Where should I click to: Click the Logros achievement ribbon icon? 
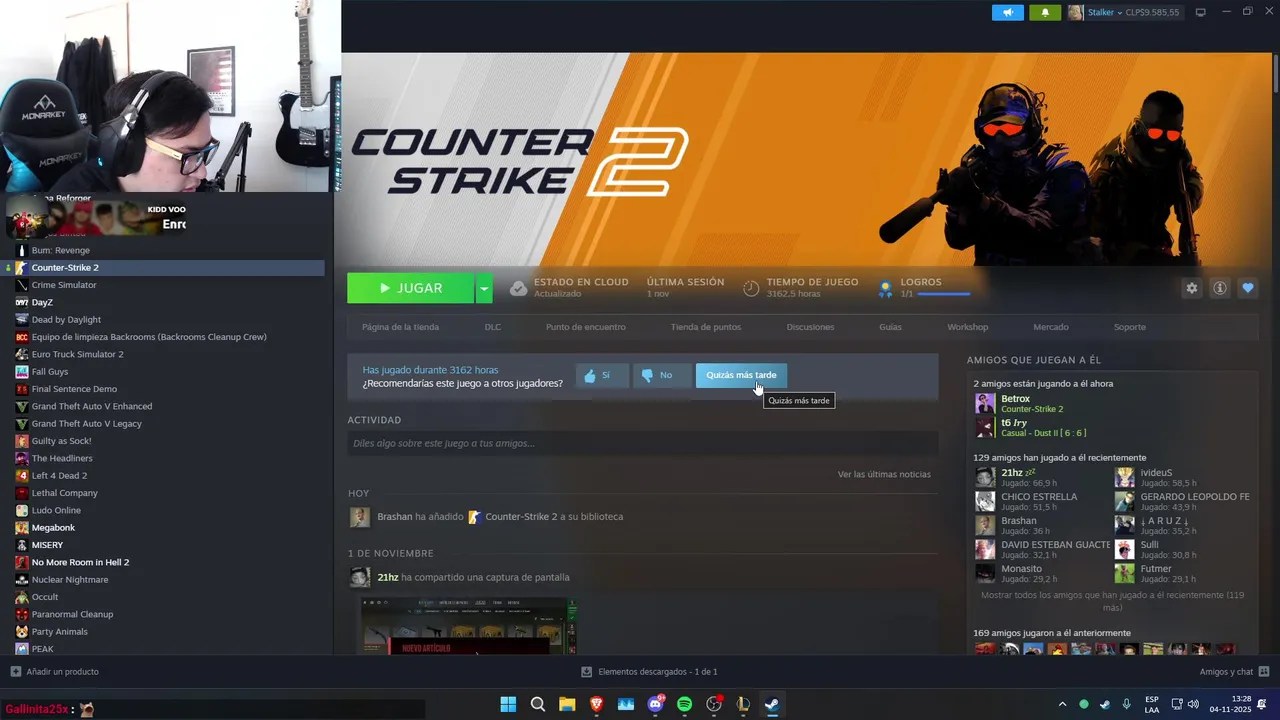(884, 288)
